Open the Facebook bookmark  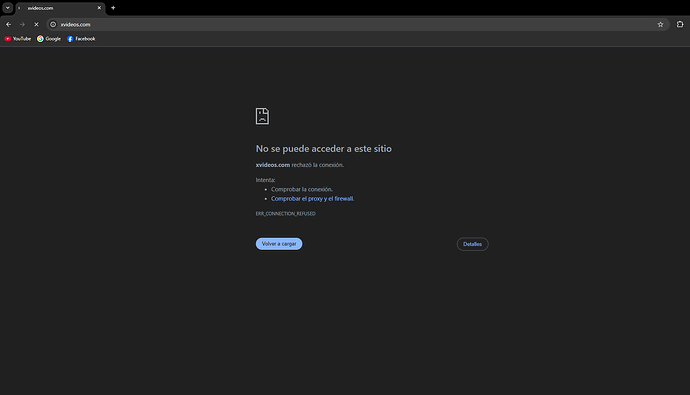(81, 39)
